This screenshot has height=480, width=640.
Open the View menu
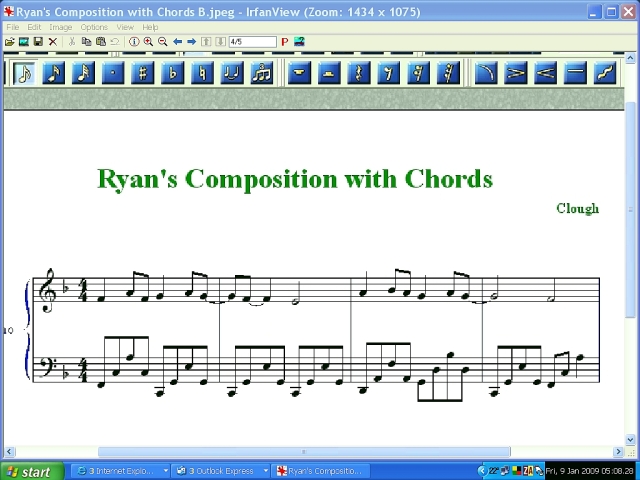coord(124,27)
